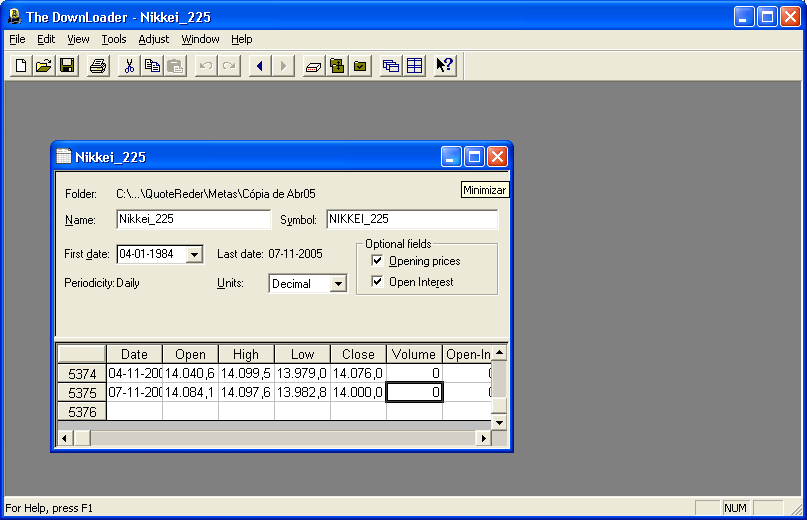Screen dimensions: 807x520
Task: Save using the floppy disk icon
Action: (67, 66)
